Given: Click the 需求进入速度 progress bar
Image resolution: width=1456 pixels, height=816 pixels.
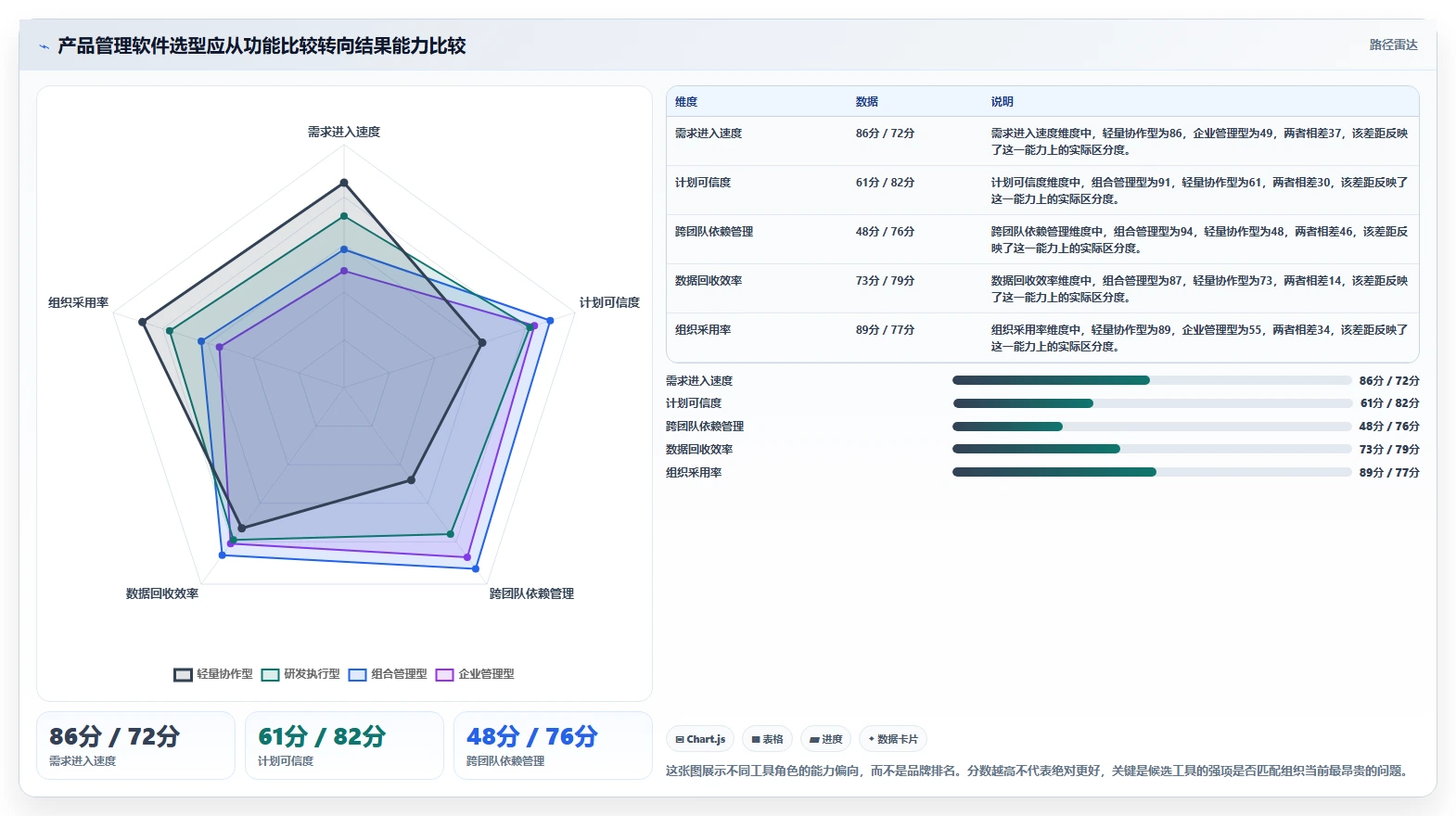Looking at the screenshot, I should point(1152,380).
